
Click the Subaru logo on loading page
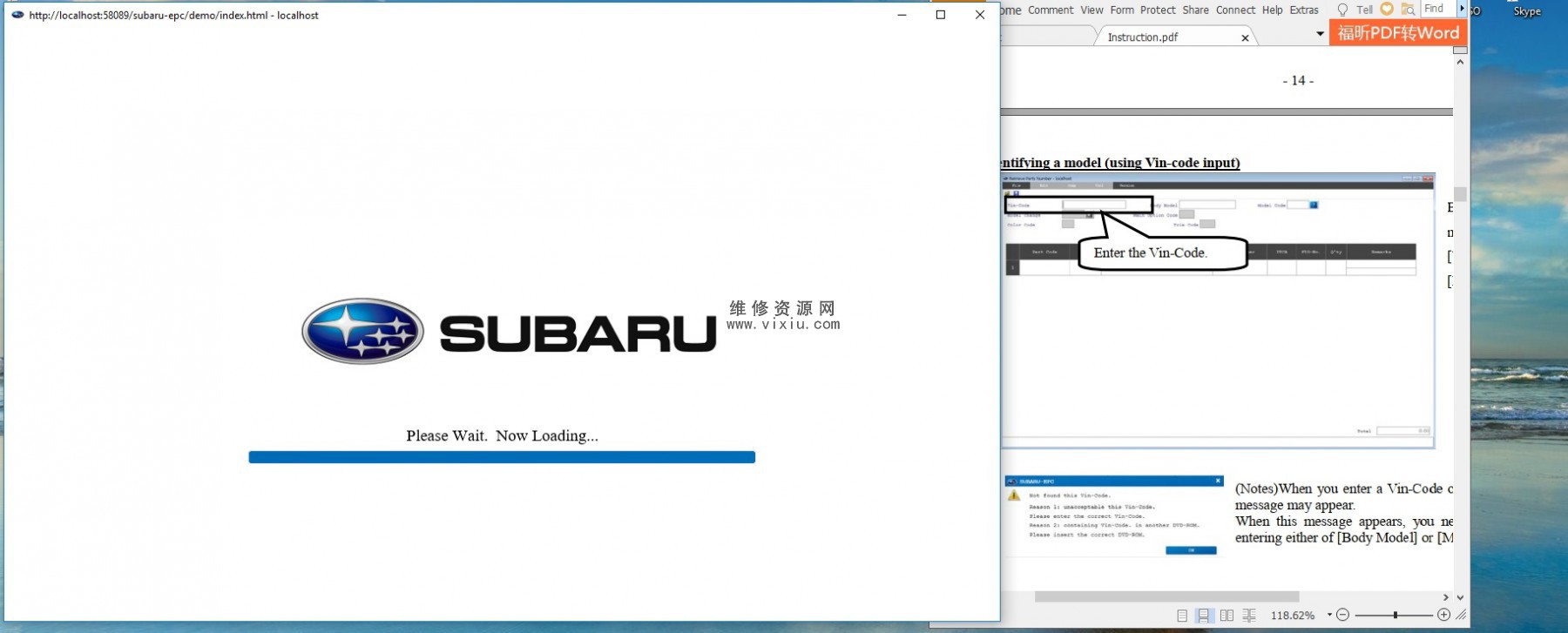pos(509,332)
